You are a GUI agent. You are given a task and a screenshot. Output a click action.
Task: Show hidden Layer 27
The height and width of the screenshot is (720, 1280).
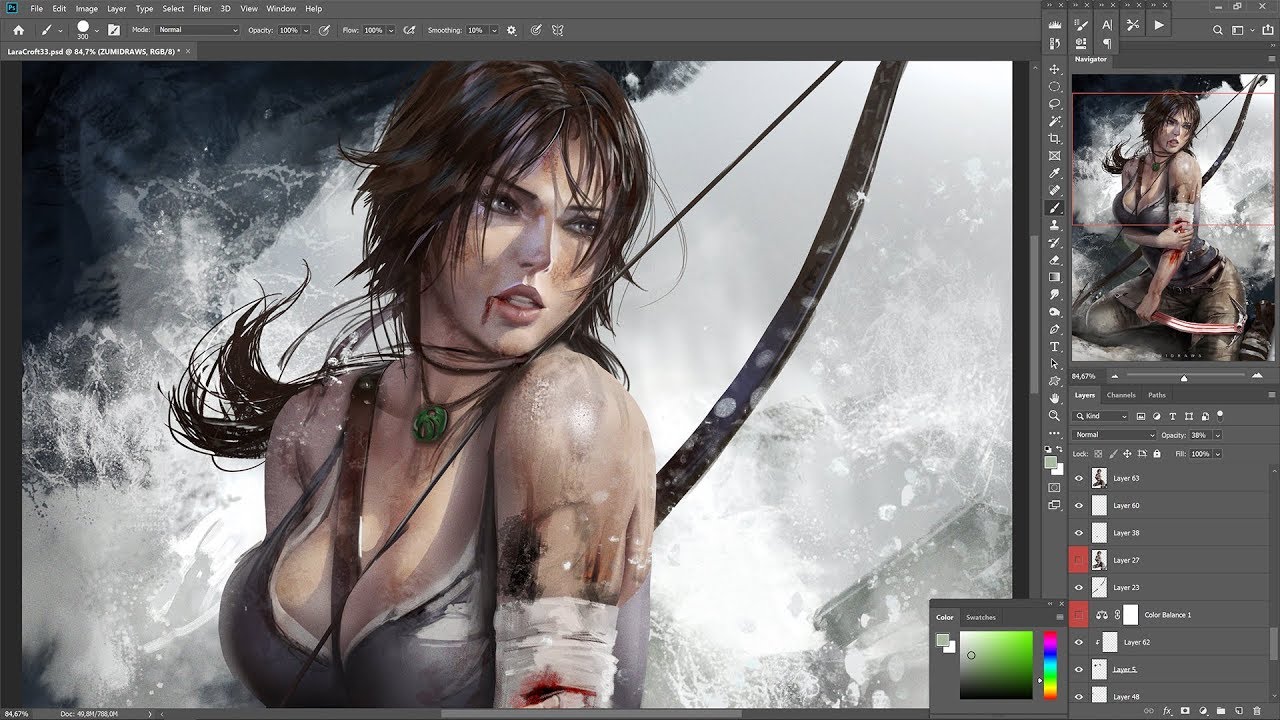click(x=1079, y=560)
